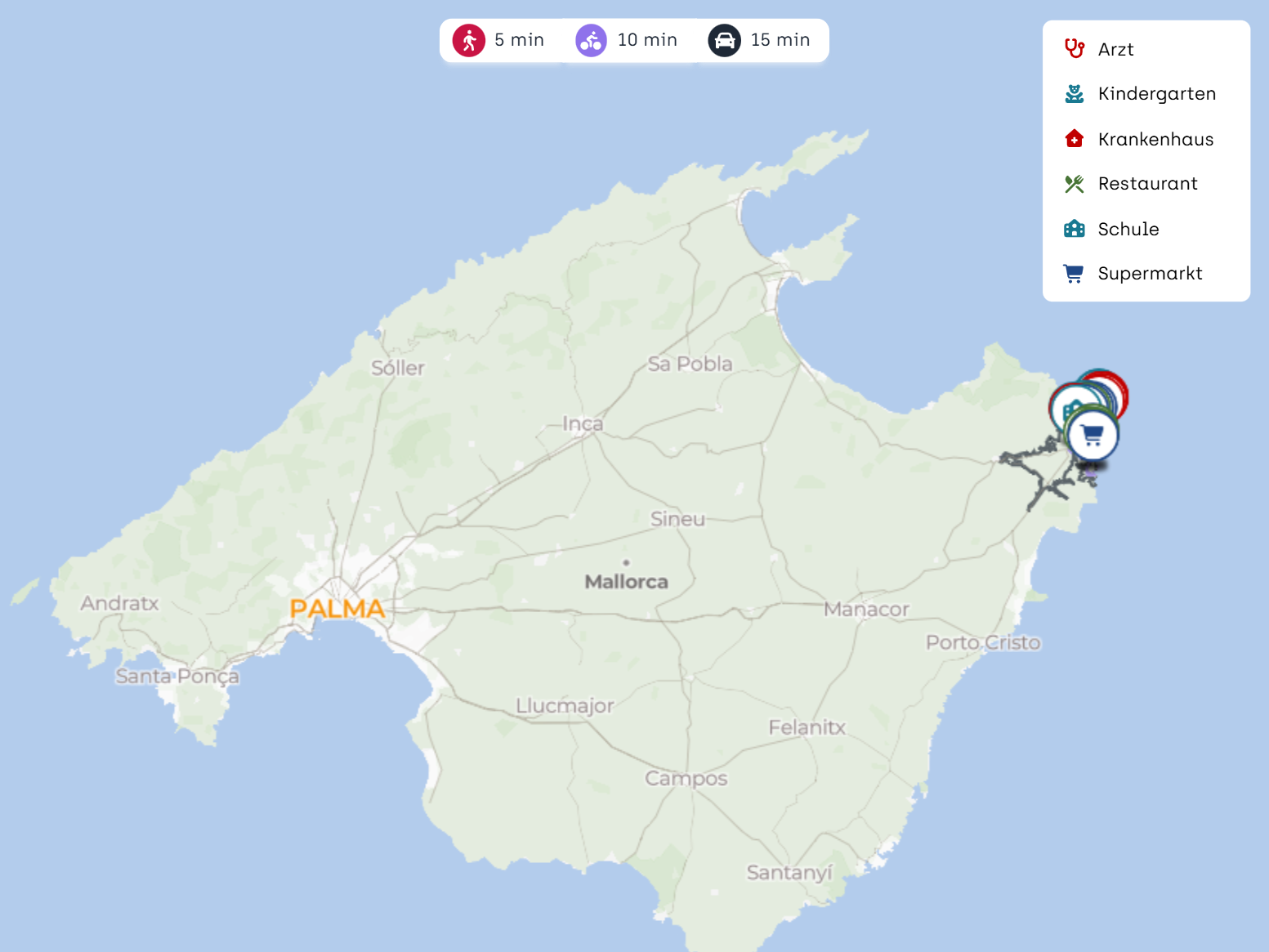Toggle the 15 min car icon

[x=725, y=40]
